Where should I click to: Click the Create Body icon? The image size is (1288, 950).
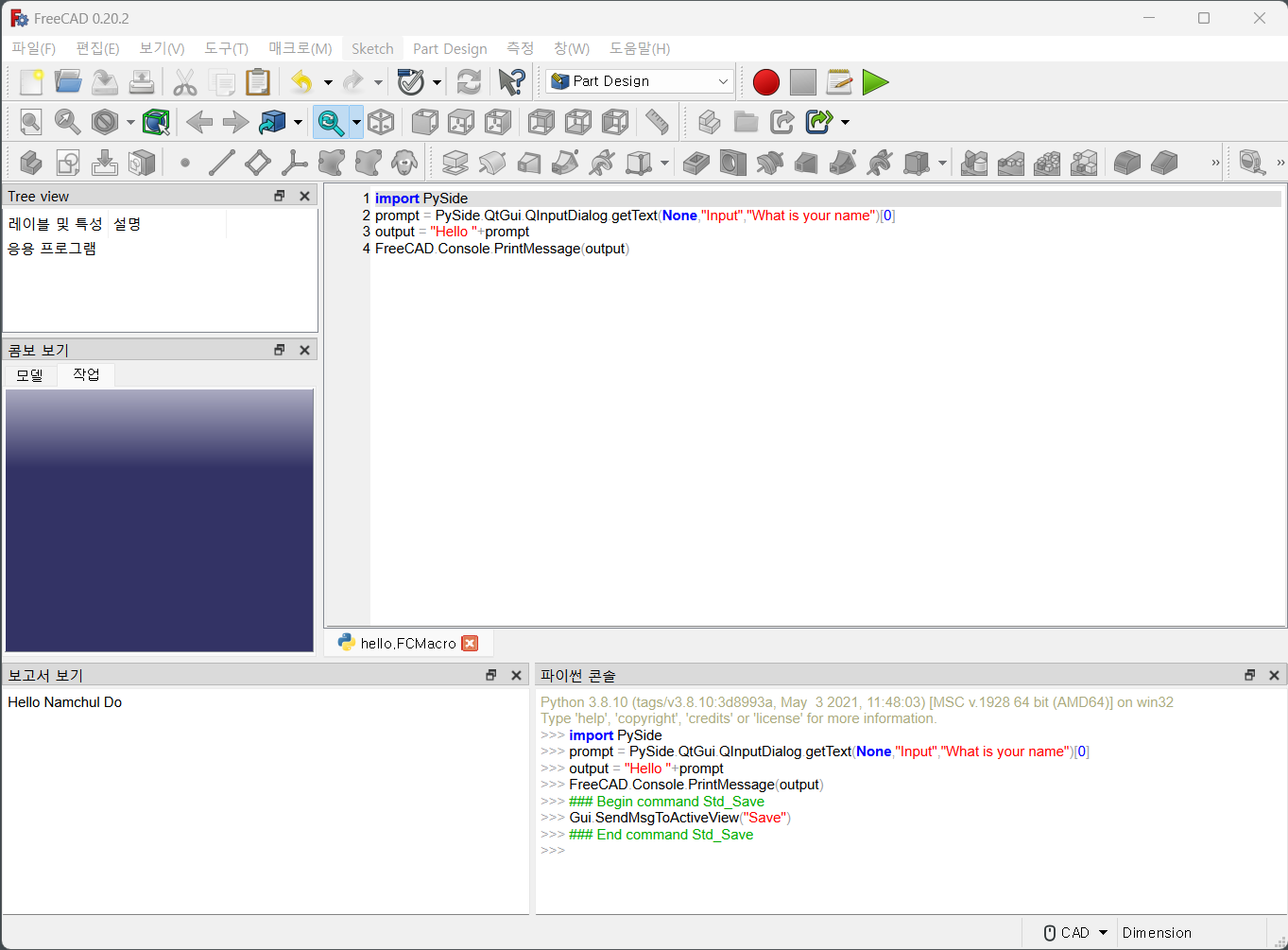coord(31,163)
